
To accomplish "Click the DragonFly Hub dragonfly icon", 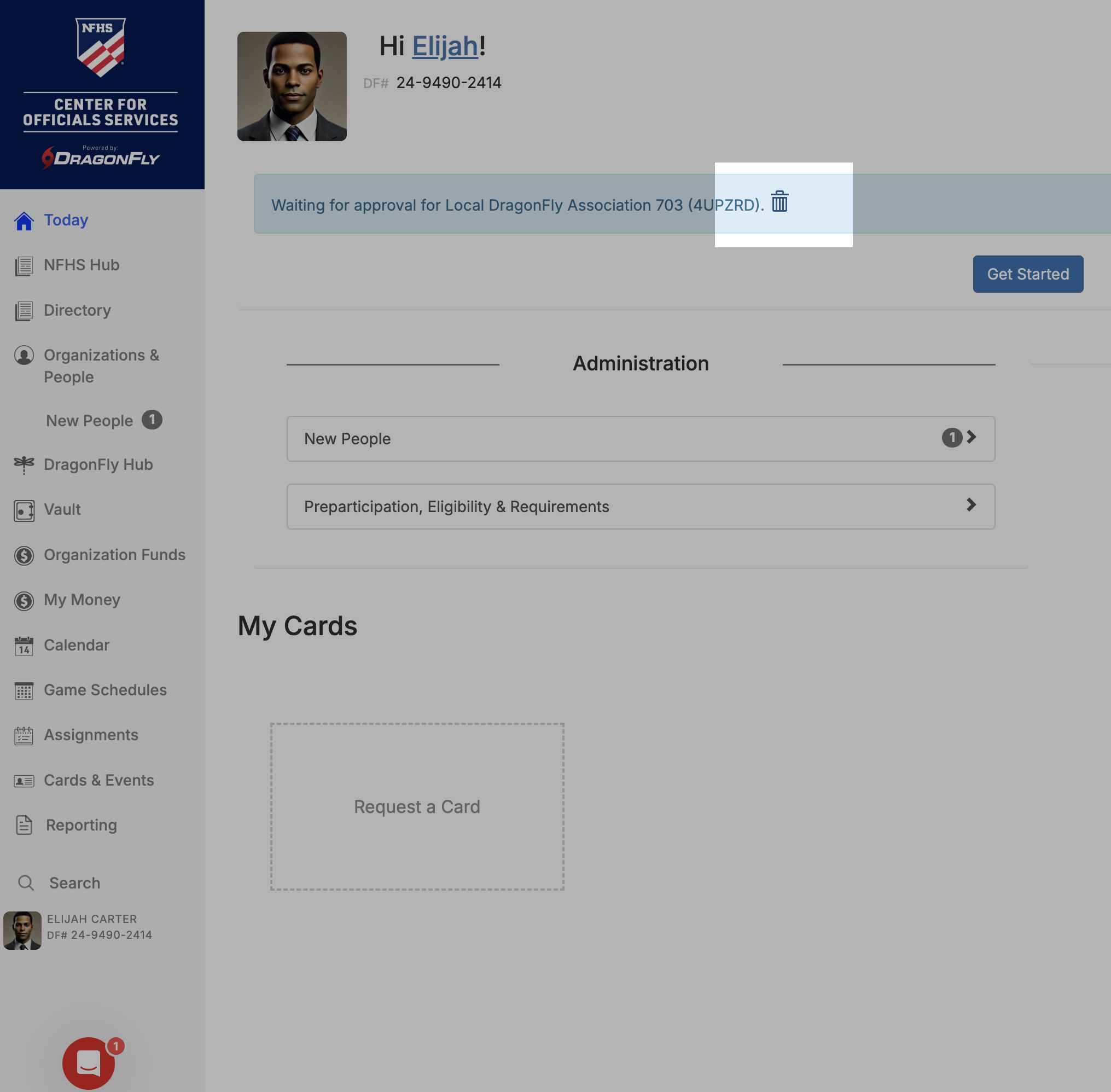I will tap(24, 464).
